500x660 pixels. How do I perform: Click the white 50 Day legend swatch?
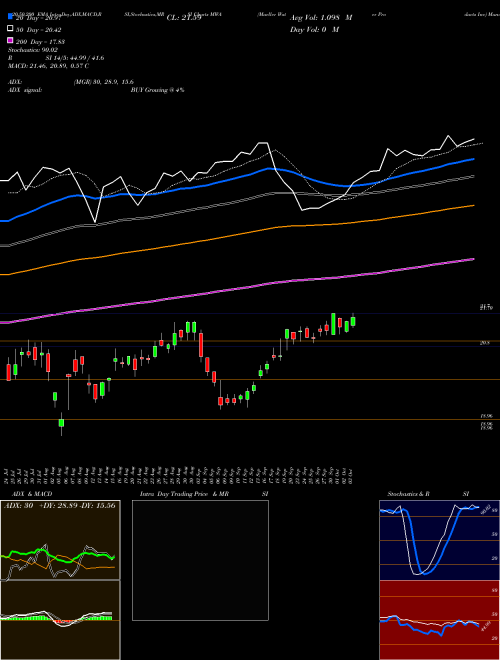(x=10, y=29)
